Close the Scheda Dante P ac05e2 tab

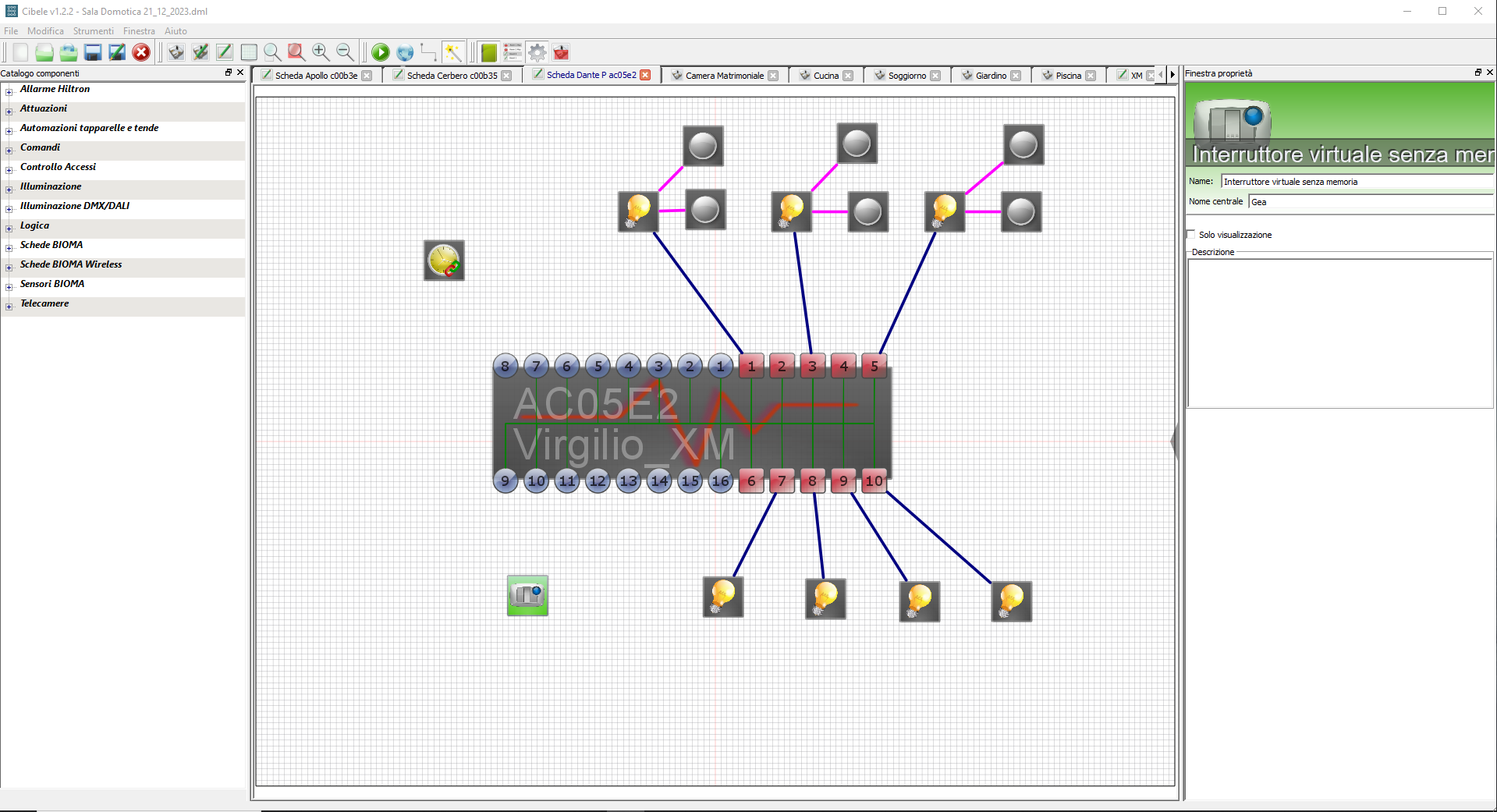point(645,76)
